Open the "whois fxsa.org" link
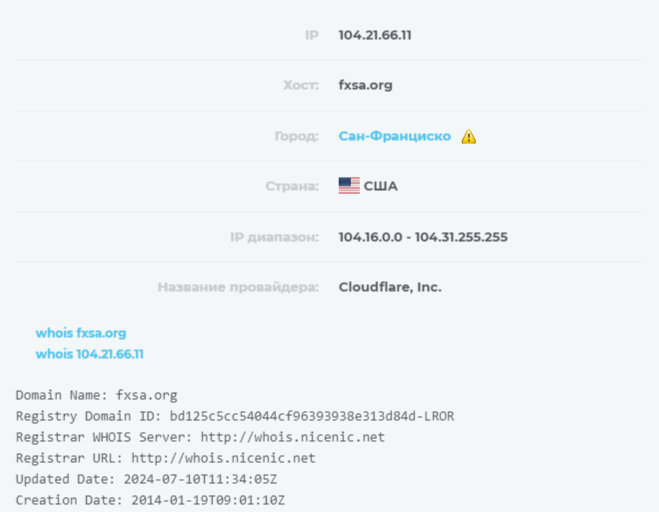Viewport: 659px width, 512px height. pos(81,333)
